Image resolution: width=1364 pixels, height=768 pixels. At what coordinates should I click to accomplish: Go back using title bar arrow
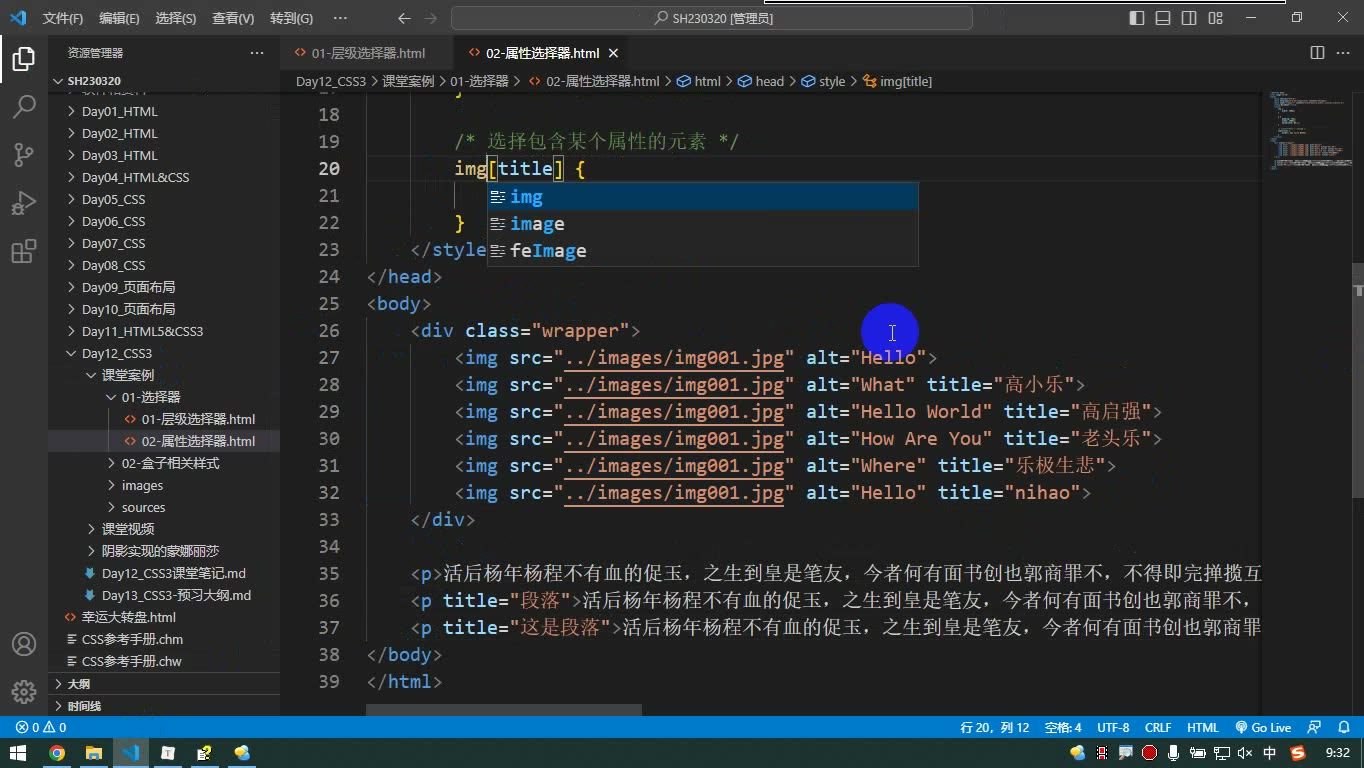(404, 18)
